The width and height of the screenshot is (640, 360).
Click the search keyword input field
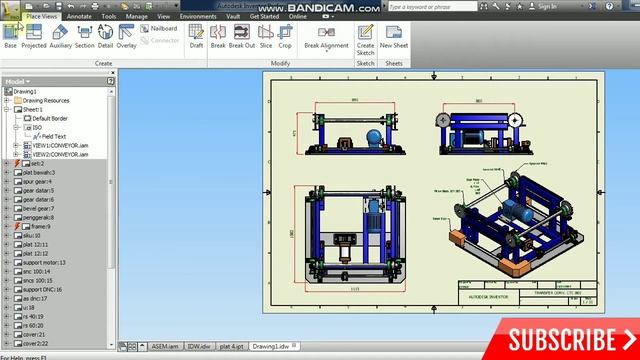[432, 7]
